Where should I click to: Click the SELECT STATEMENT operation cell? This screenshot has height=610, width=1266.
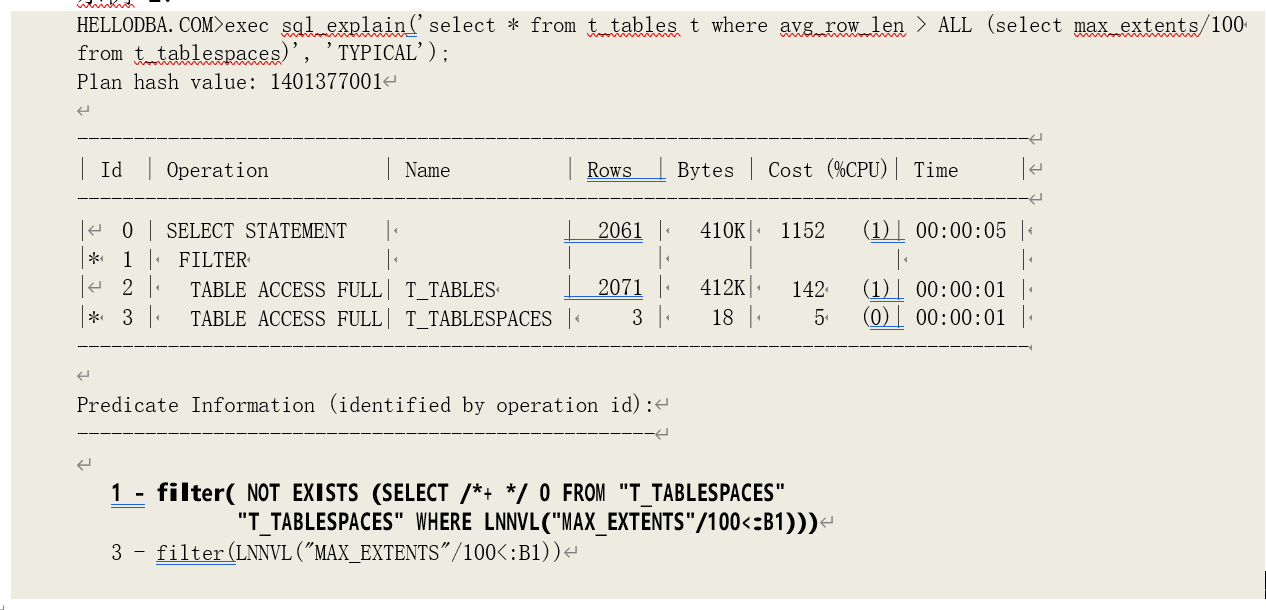pyautogui.click(x=256, y=231)
